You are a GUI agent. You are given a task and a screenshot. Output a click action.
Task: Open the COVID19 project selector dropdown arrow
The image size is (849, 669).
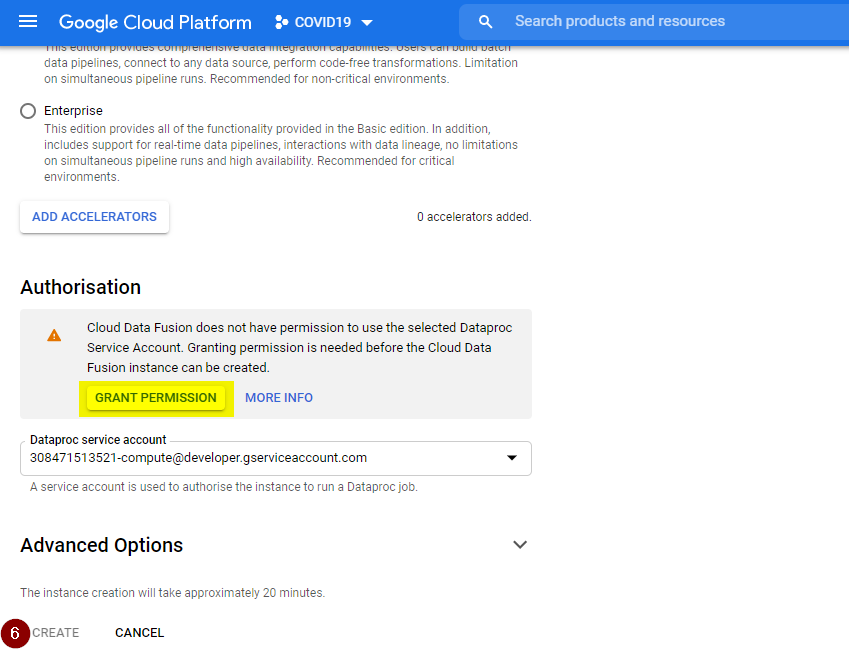[x=366, y=22]
